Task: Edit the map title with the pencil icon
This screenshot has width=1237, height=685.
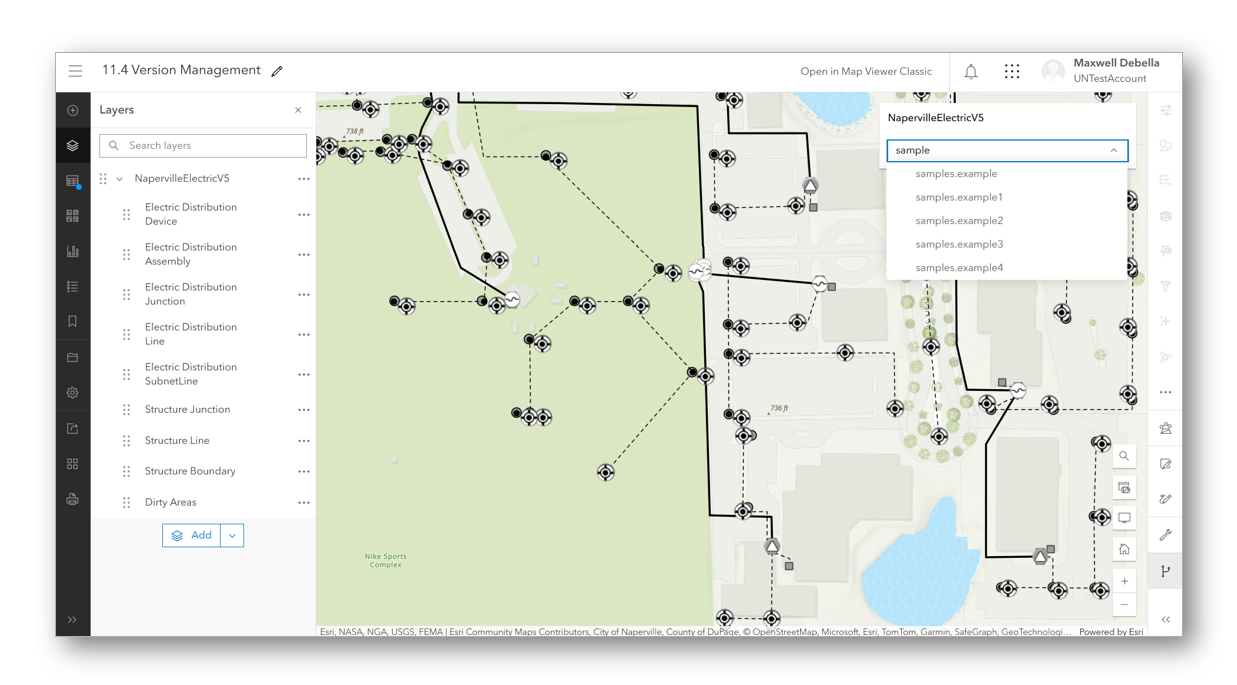Action: (277, 71)
